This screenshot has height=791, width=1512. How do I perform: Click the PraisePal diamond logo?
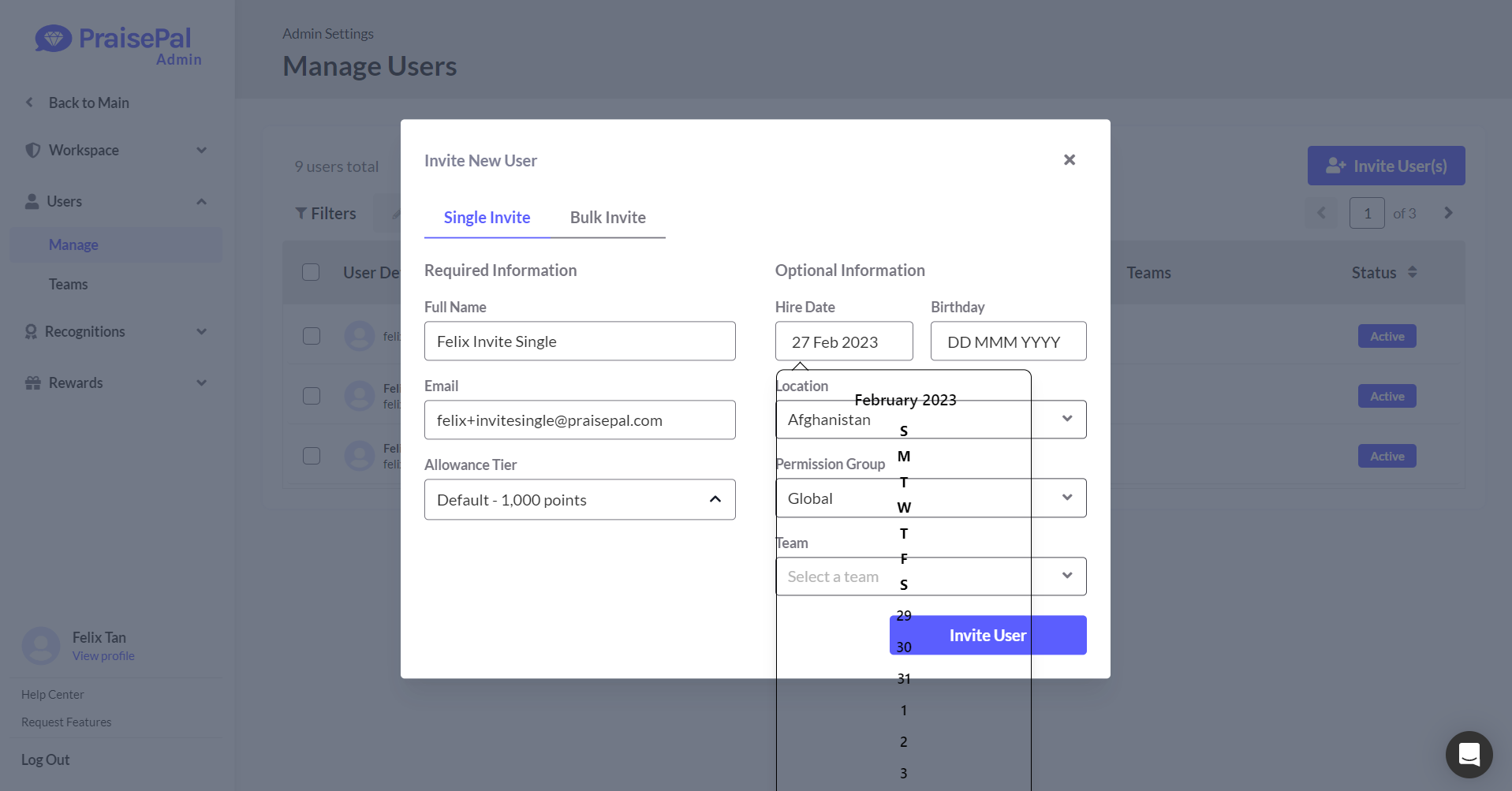tap(54, 38)
